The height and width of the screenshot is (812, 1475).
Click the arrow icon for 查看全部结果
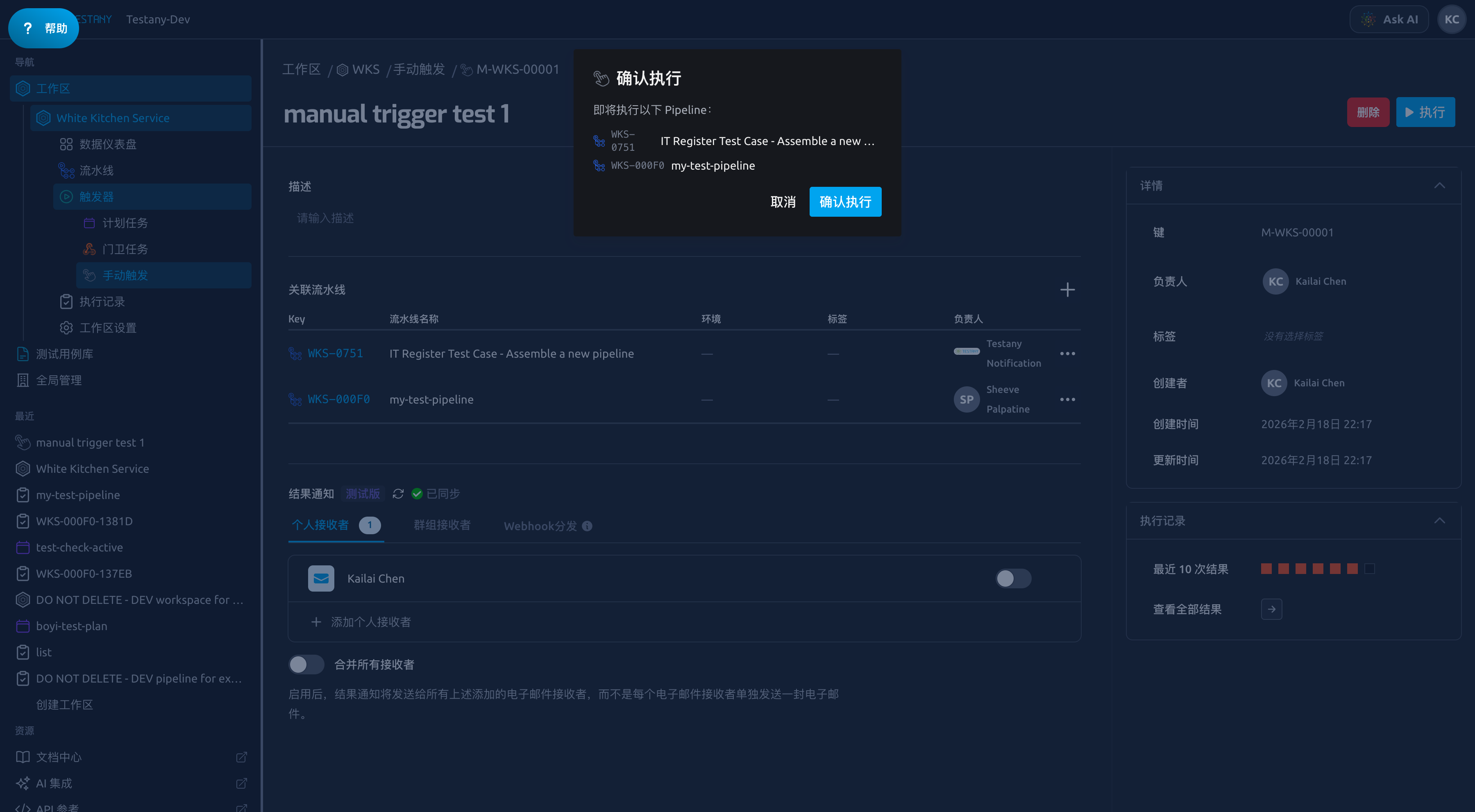(1271, 609)
